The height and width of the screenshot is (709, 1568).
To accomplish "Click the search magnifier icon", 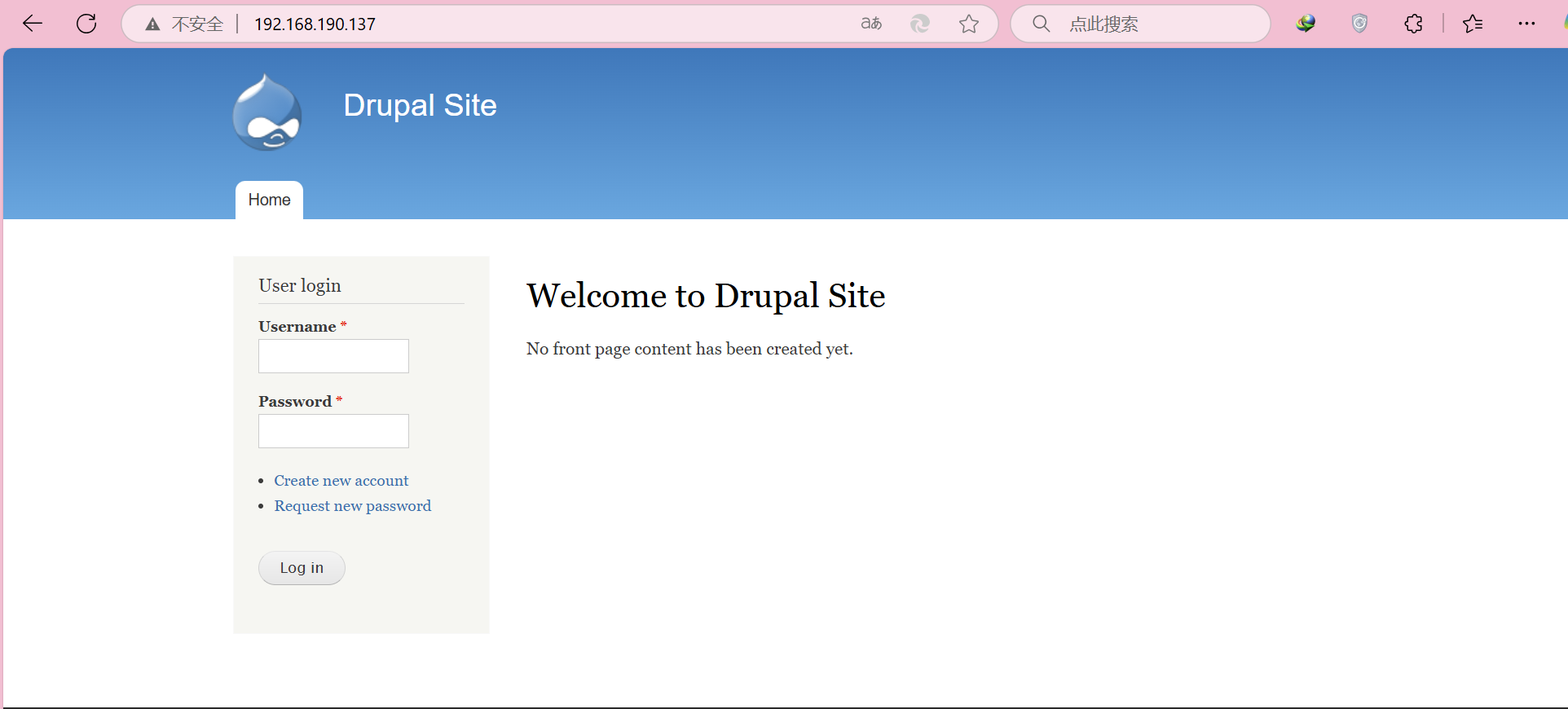I will (1041, 24).
